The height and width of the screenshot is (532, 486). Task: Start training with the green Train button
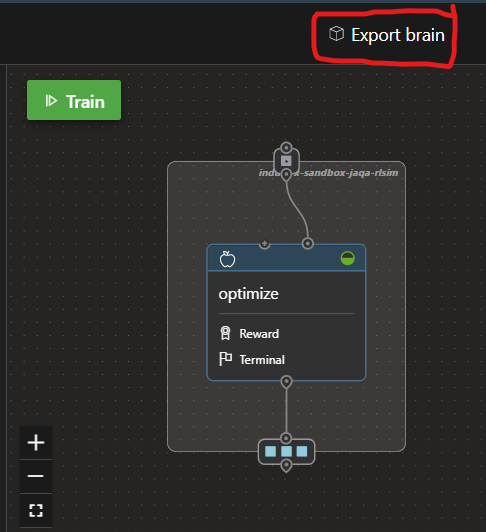pyautogui.click(x=74, y=100)
